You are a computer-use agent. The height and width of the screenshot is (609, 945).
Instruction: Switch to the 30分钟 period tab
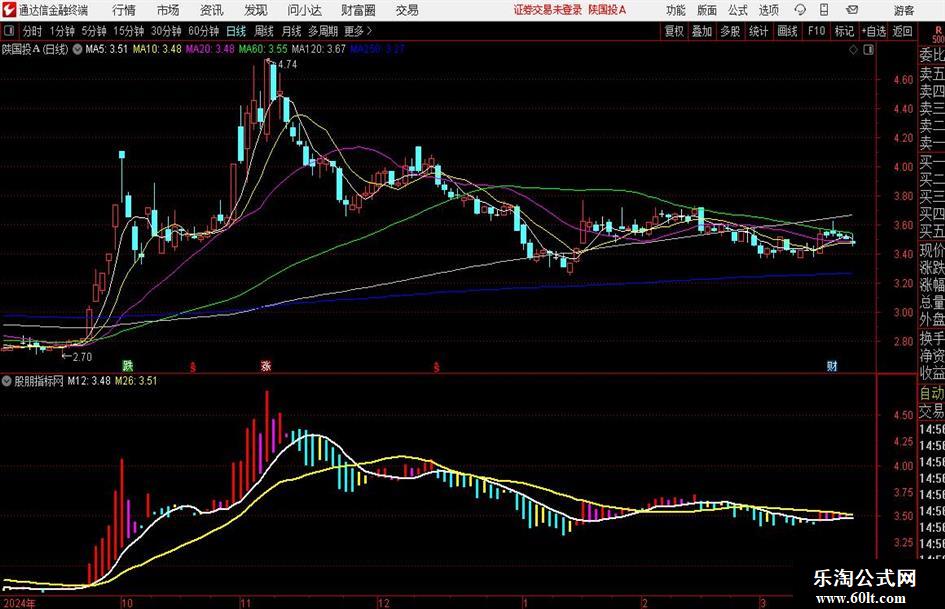(166, 31)
